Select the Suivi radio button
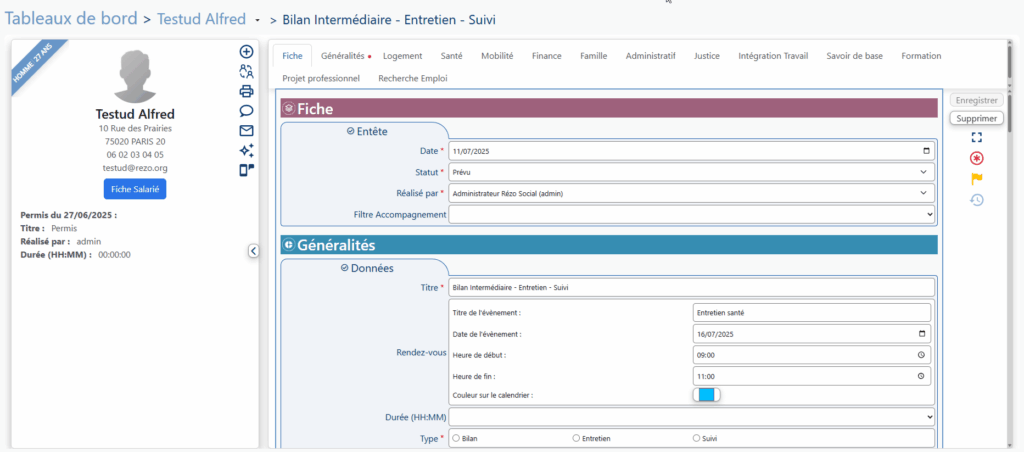The image size is (1024, 452). pyautogui.click(x=697, y=438)
